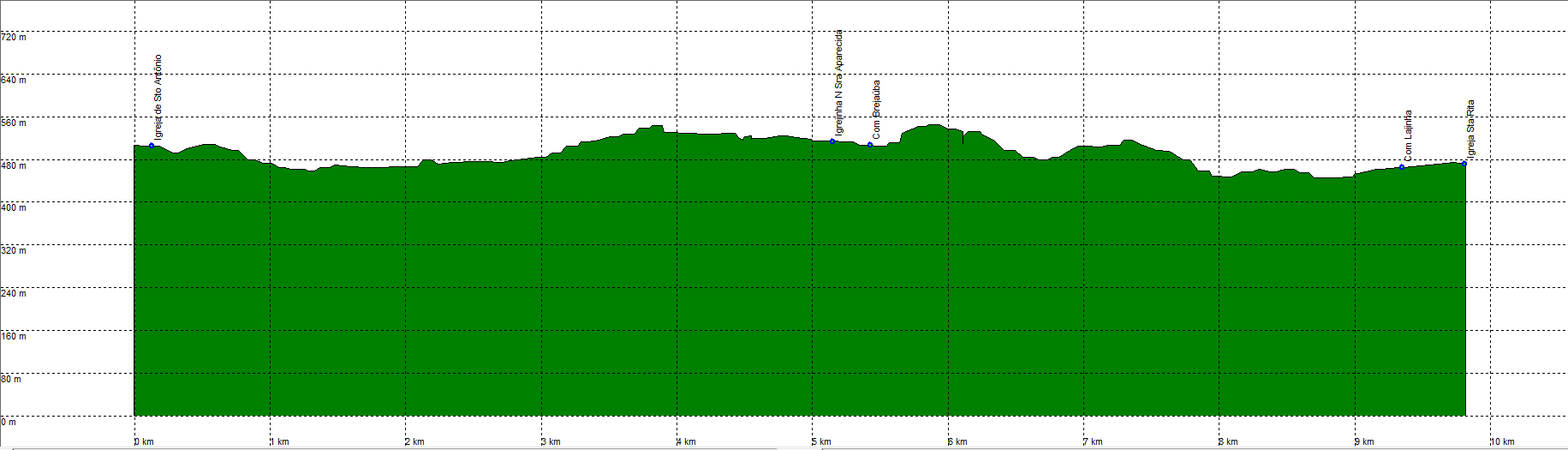The image size is (1568, 450).
Task: Click the '480 m' elevation axis label
Action: click(x=14, y=165)
